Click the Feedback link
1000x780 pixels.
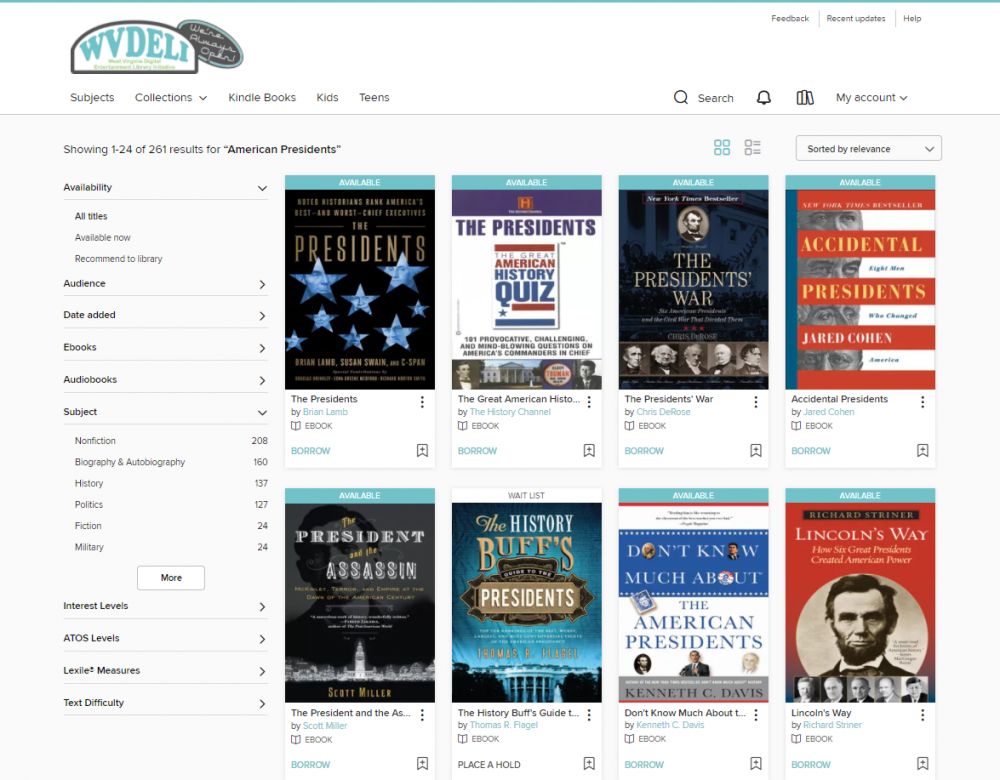pyautogui.click(x=790, y=18)
